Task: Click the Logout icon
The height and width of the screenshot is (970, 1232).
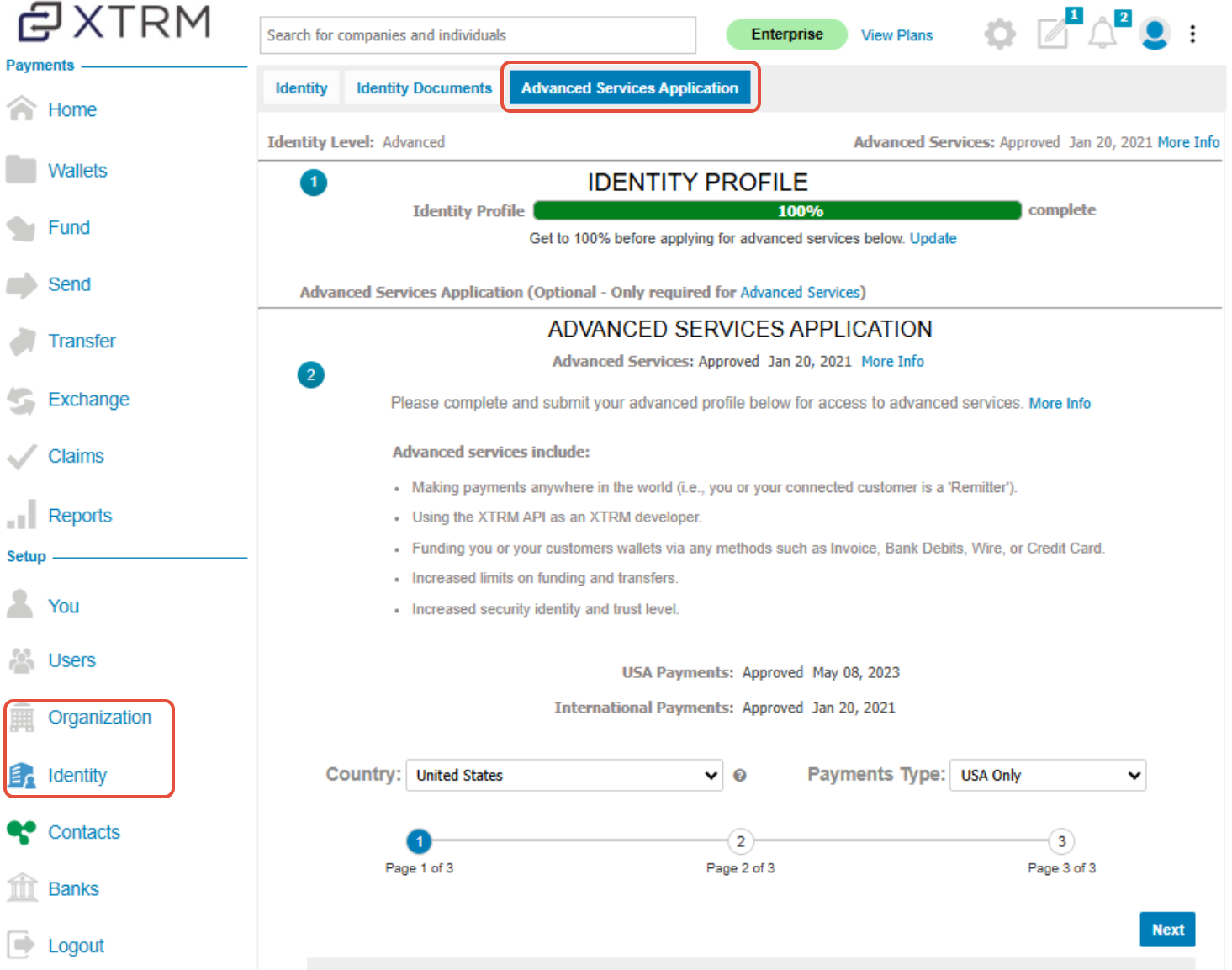Action: 21,945
